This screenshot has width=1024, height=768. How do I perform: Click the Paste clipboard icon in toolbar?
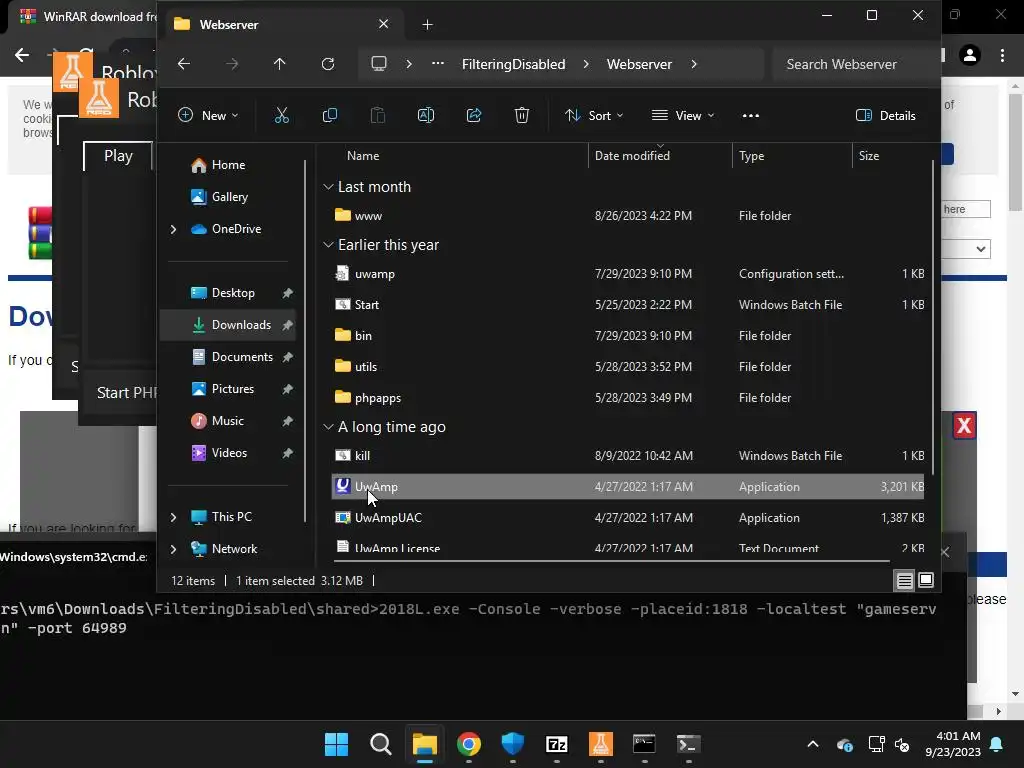377,116
